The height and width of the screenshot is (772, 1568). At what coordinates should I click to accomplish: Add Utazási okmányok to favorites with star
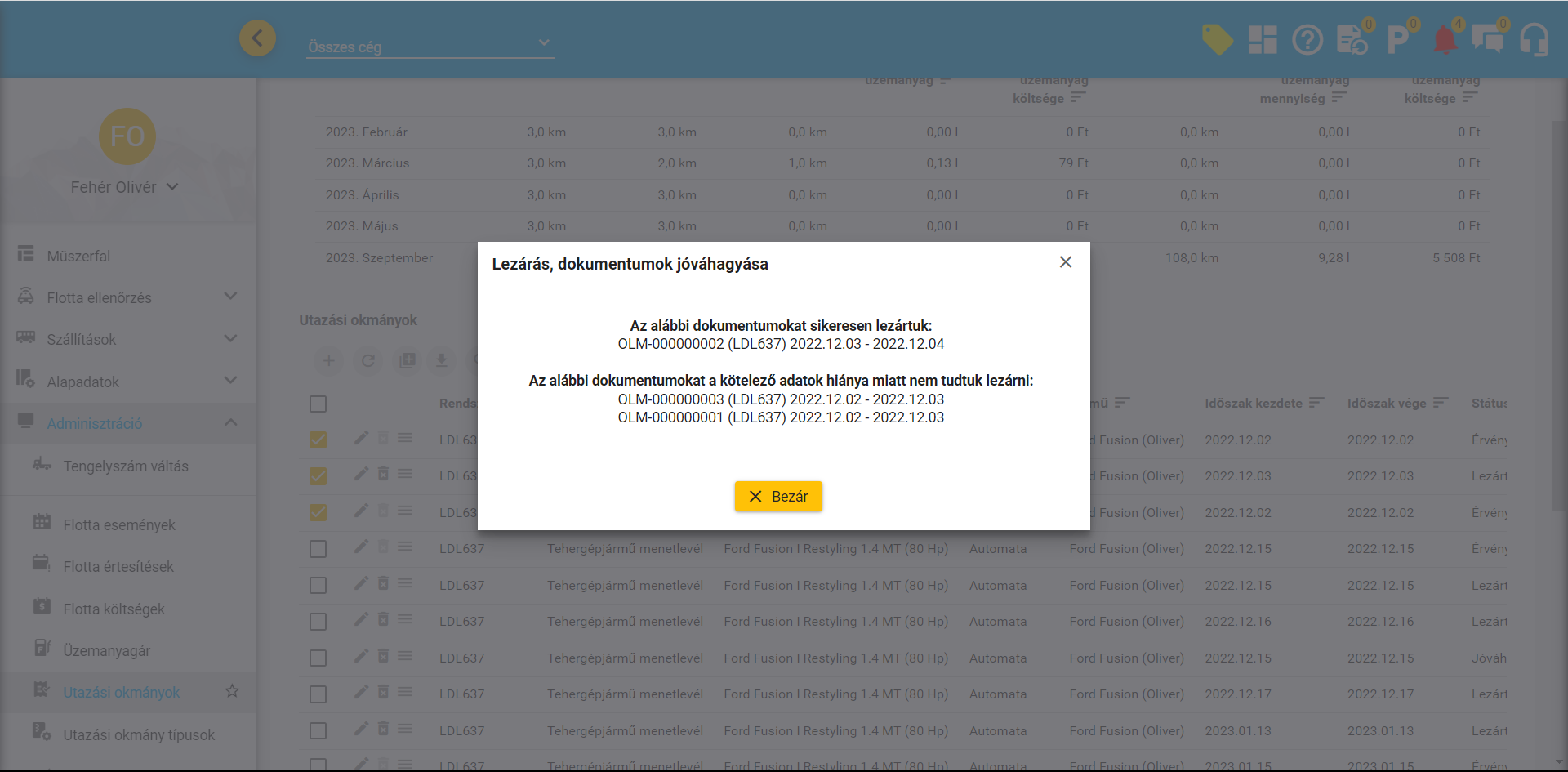[x=232, y=691]
